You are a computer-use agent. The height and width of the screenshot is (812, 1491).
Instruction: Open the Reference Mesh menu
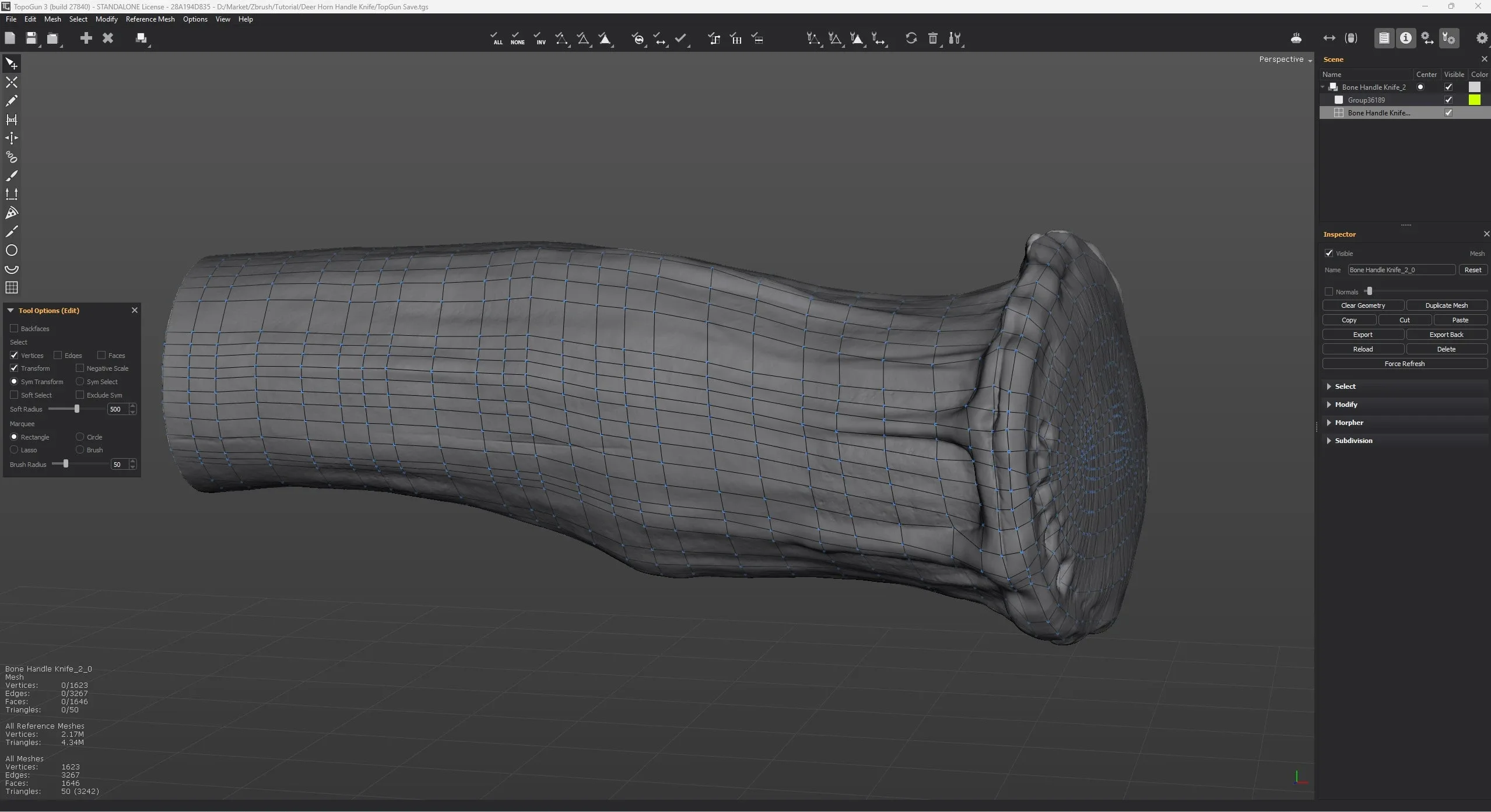point(150,19)
